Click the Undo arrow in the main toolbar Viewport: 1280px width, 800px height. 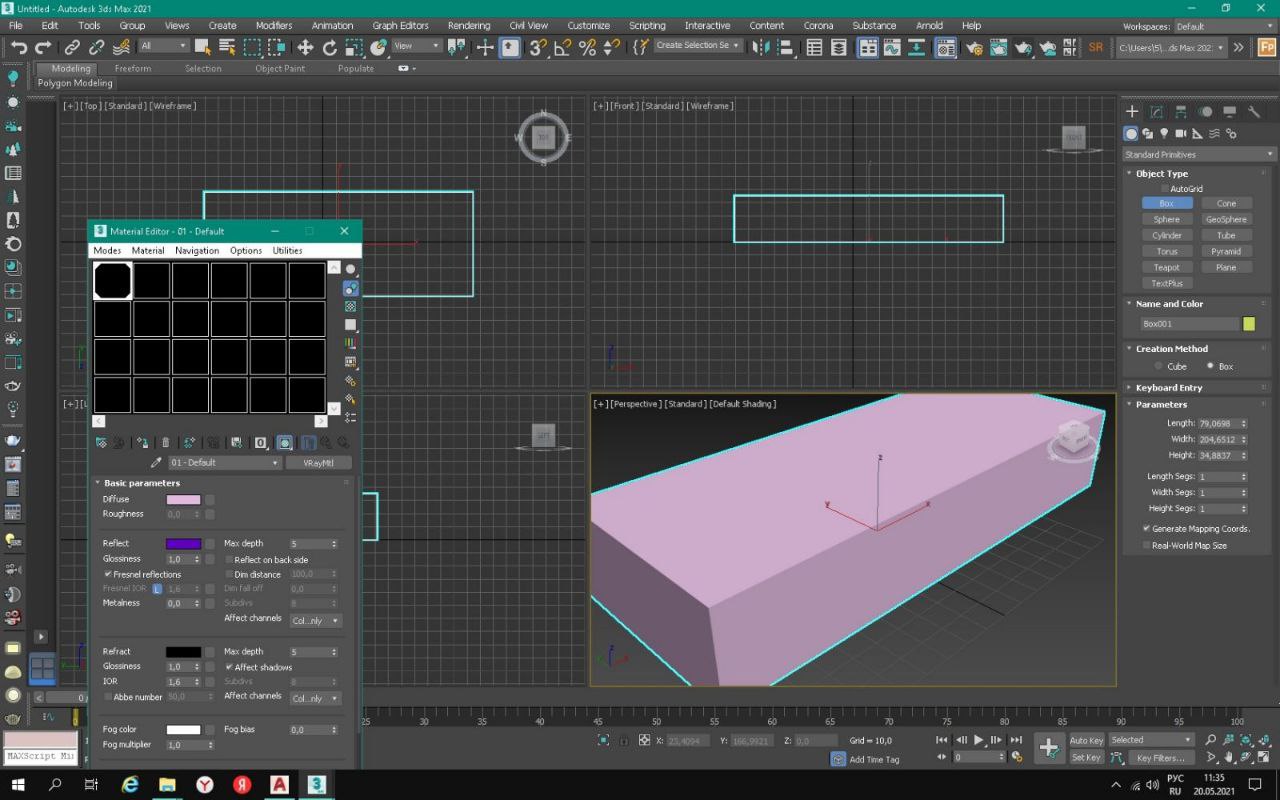[x=19, y=47]
